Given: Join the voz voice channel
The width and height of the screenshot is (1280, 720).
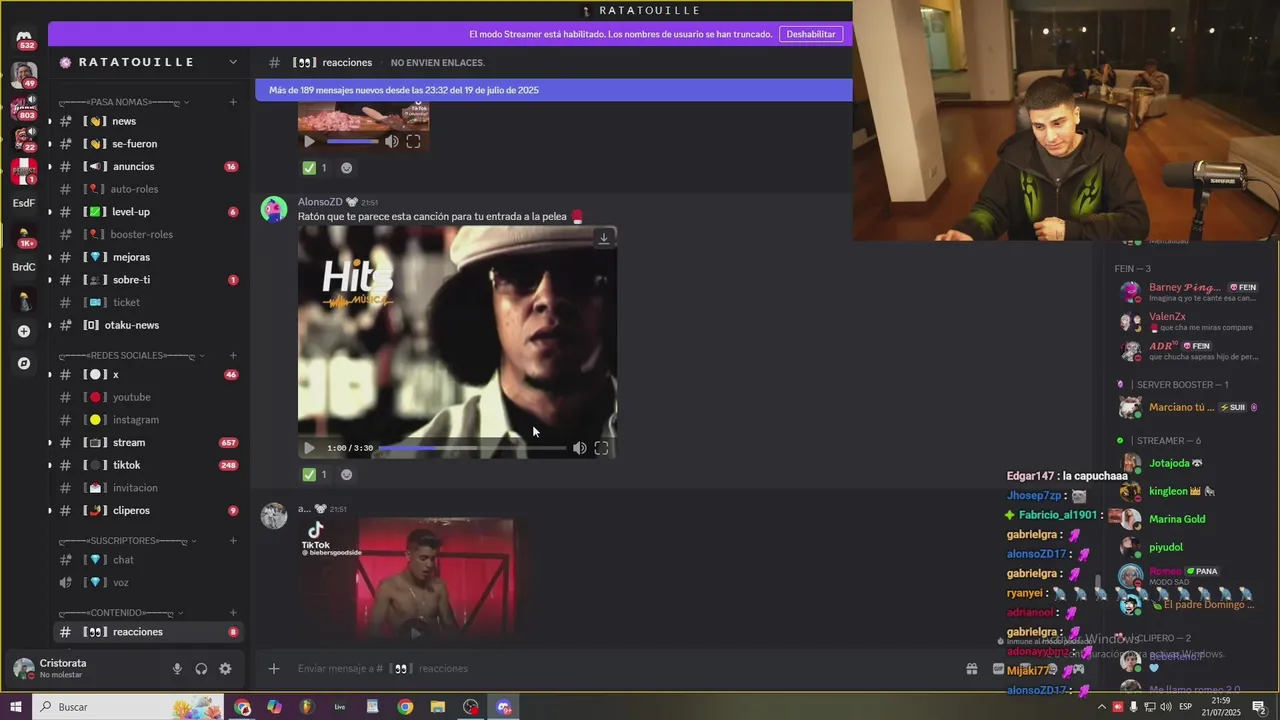Looking at the screenshot, I should pos(148,583).
